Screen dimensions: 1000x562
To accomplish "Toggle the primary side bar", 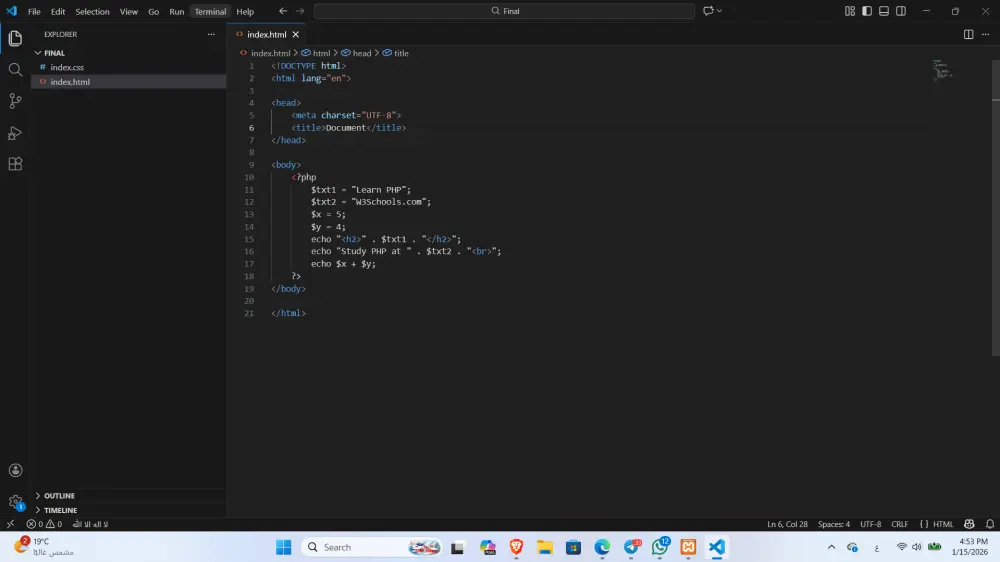I will 867,11.
